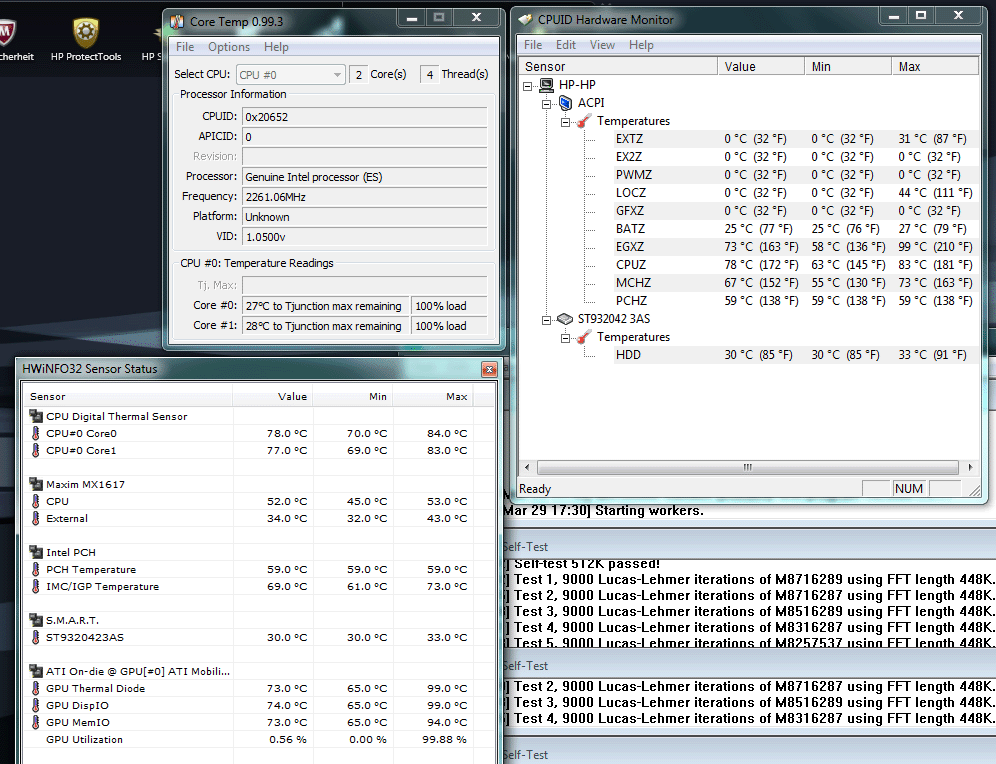Click HWiNFO32 Min column header
Screen dimensions: 996x764
coord(353,396)
